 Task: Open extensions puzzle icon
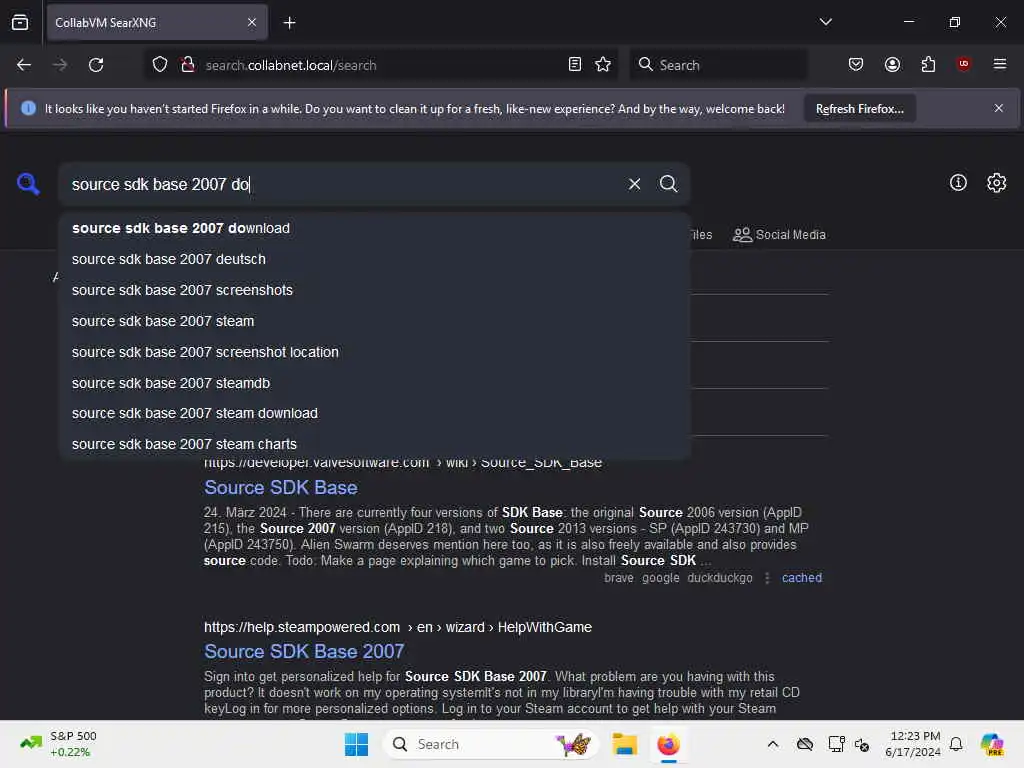tap(928, 65)
